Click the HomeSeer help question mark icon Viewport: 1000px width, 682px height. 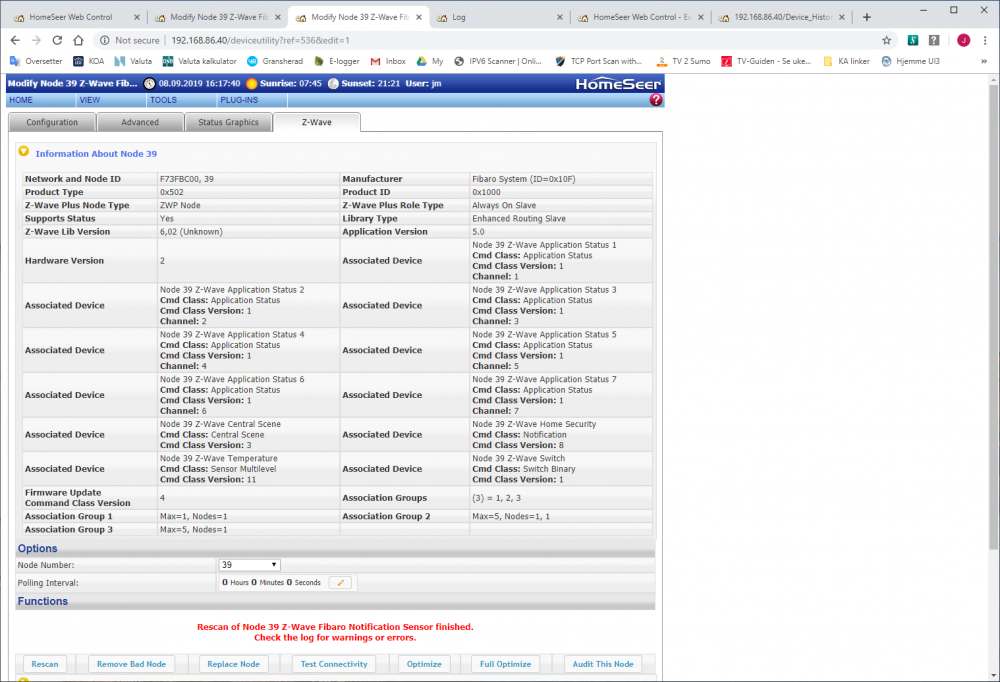coord(656,100)
